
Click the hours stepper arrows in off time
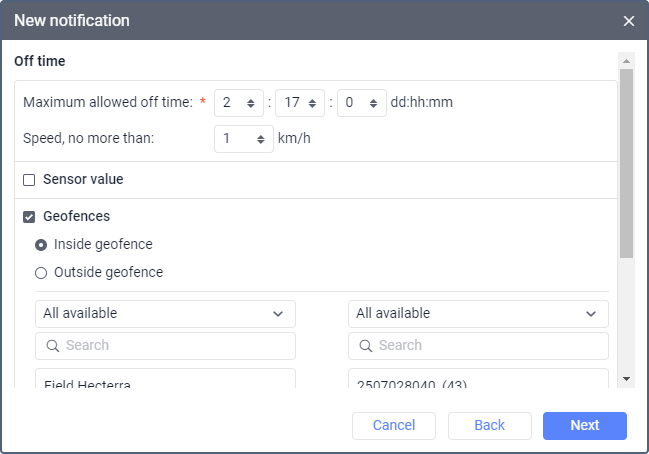(313, 103)
